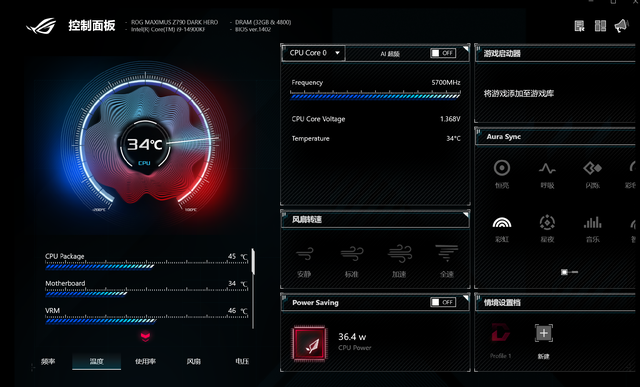Expand the 风扇转速 panel corner arrow
Screen dimensions: 640x387
point(466,214)
